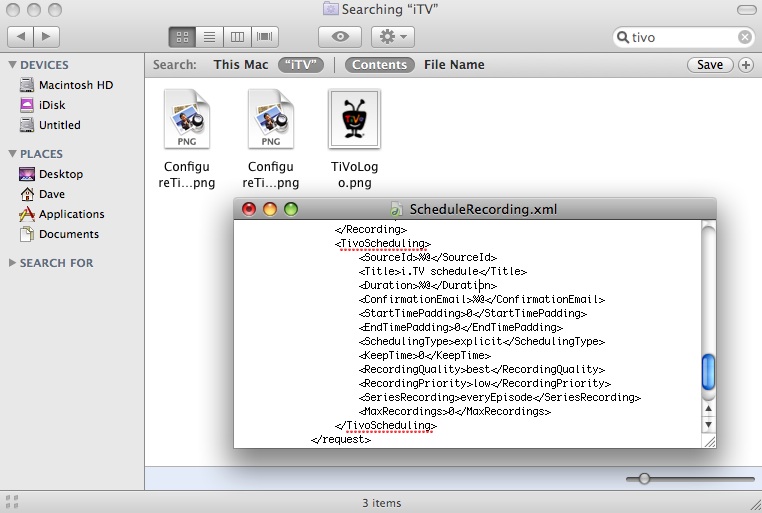
Task: Close the ScheduleRecording.xml window
Action: [249, 209]
